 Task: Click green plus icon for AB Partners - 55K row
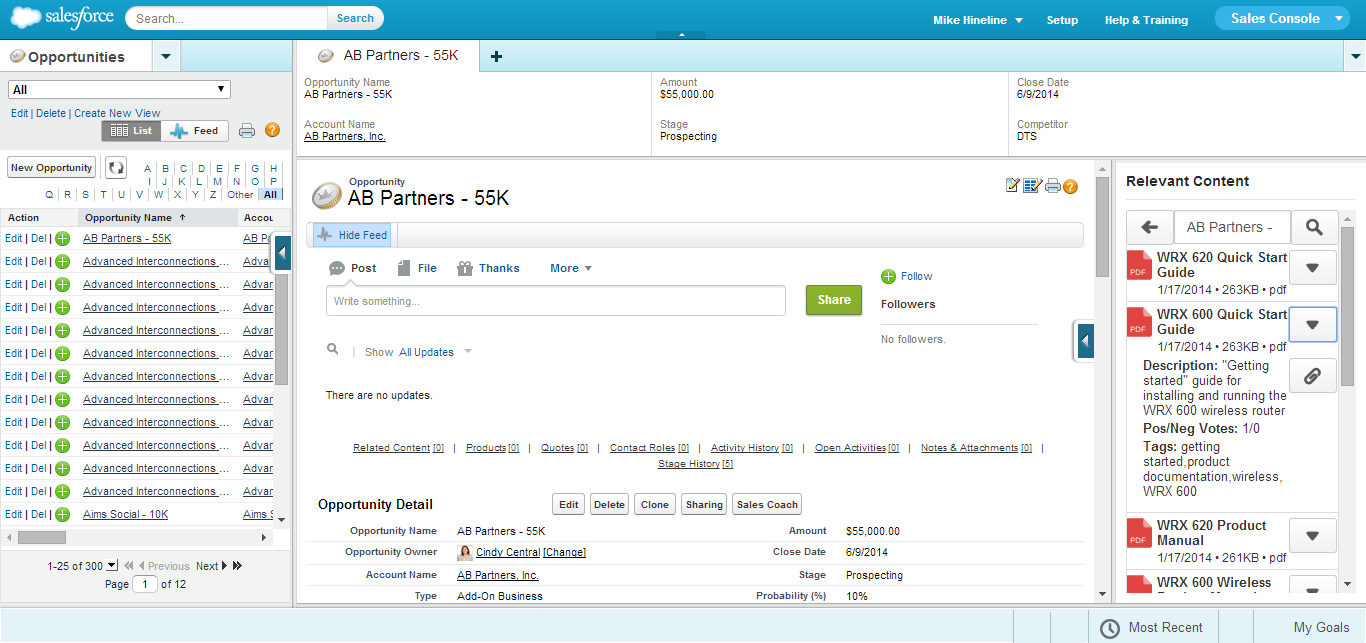(62, 238)
